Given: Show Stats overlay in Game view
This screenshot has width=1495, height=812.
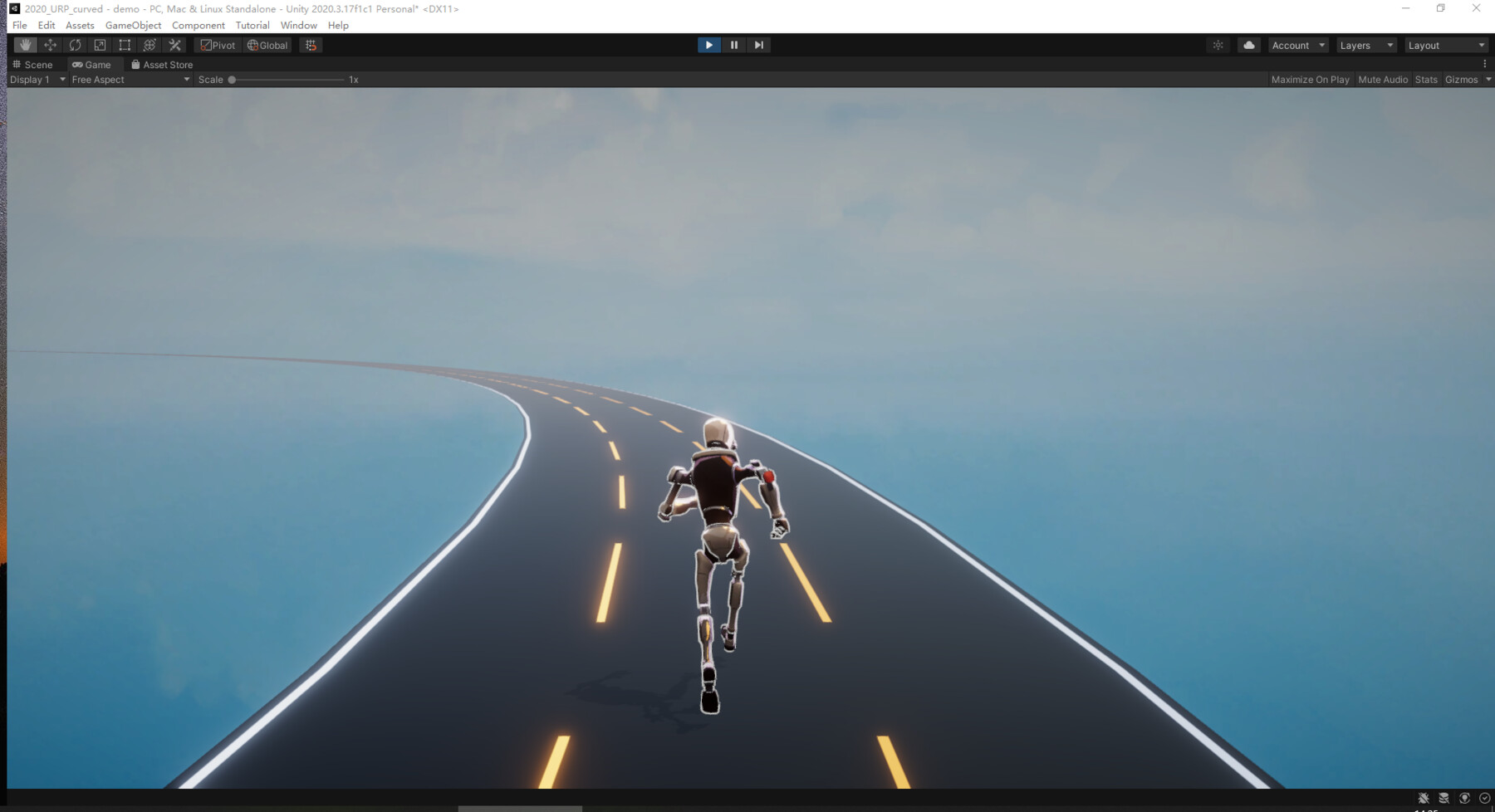Looking at the screenshot, I should tap(1425, 79).
